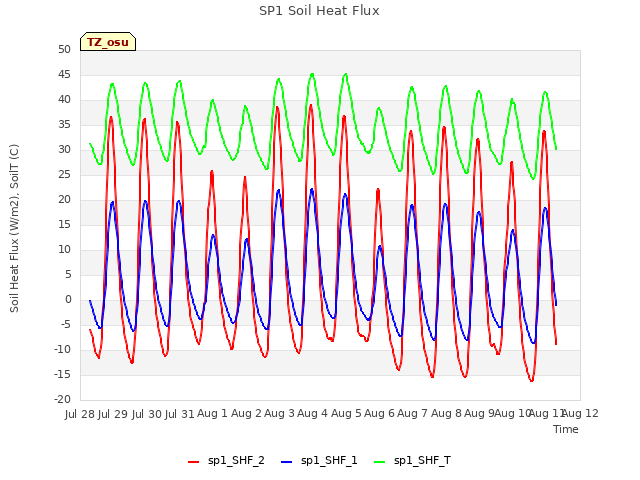Click the TZ_osu annotation label

108,42
